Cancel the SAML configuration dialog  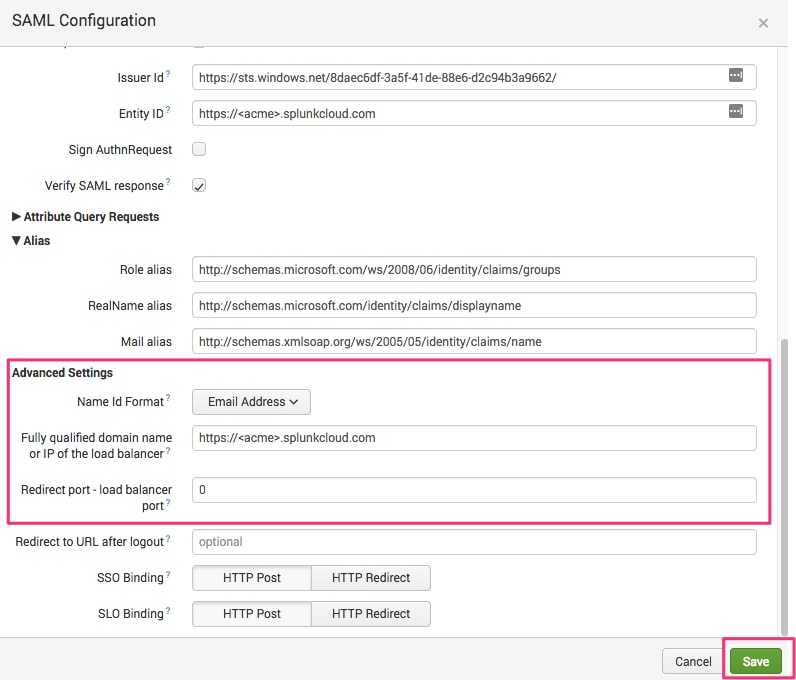[693, 661]
